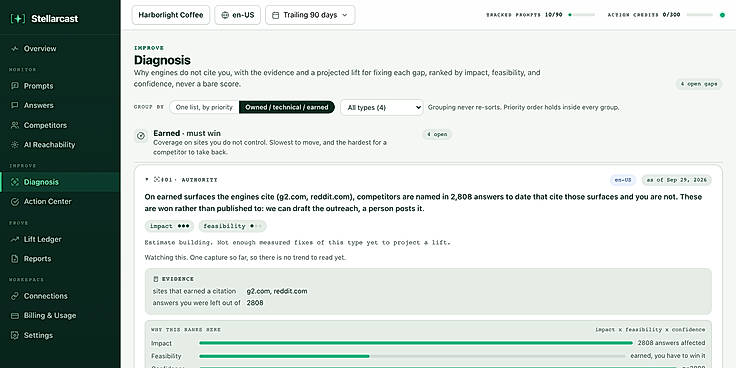Open the Answers page
Screen dimensions: 736x368
[x=60, y=106]
